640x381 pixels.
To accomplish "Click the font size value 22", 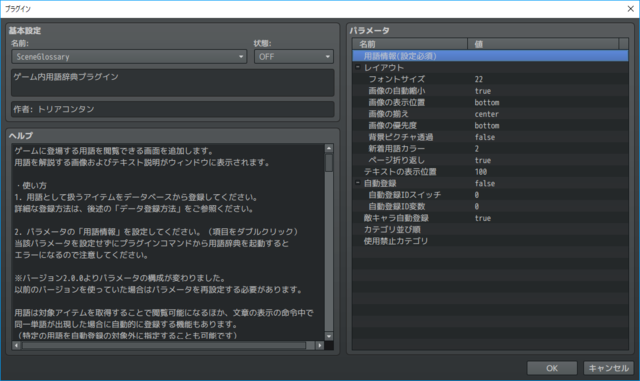I will 479,79.
